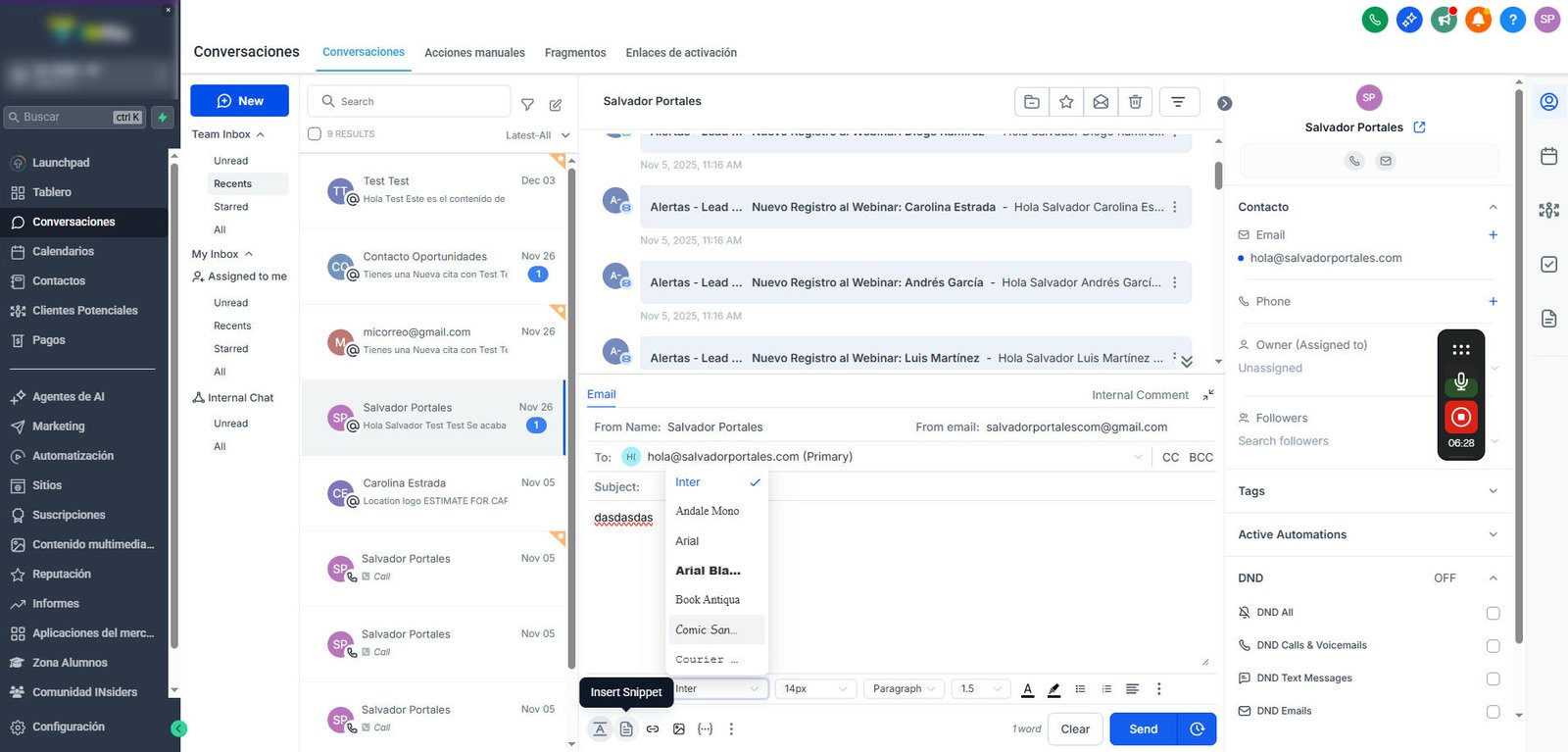Go to Enlaces de activación tab
Screen dimensions: 1568x752
[x=681, y=53]
